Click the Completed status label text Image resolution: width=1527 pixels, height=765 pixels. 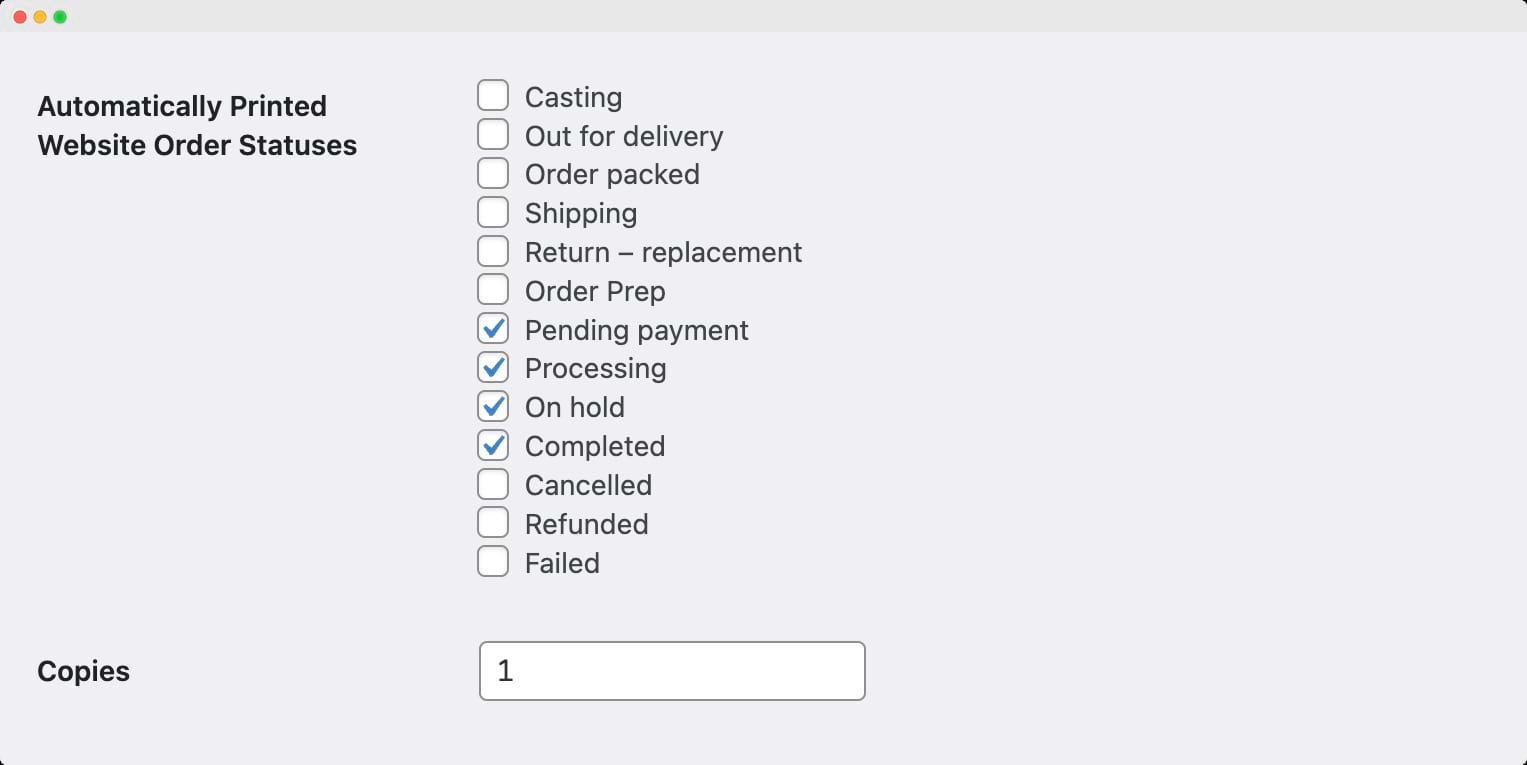pos(595,446)
